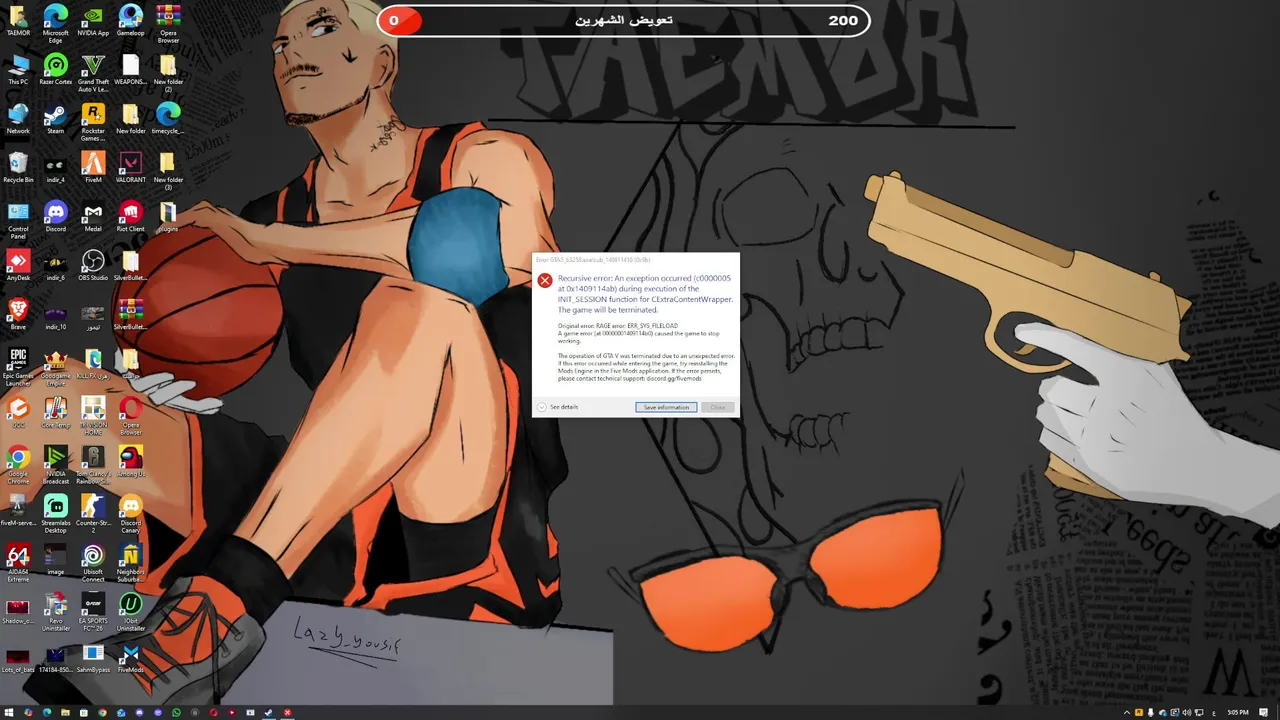Open Epic Games Launcher shortcut
This screenshot has width=1280, height=720.
point(18,366)
